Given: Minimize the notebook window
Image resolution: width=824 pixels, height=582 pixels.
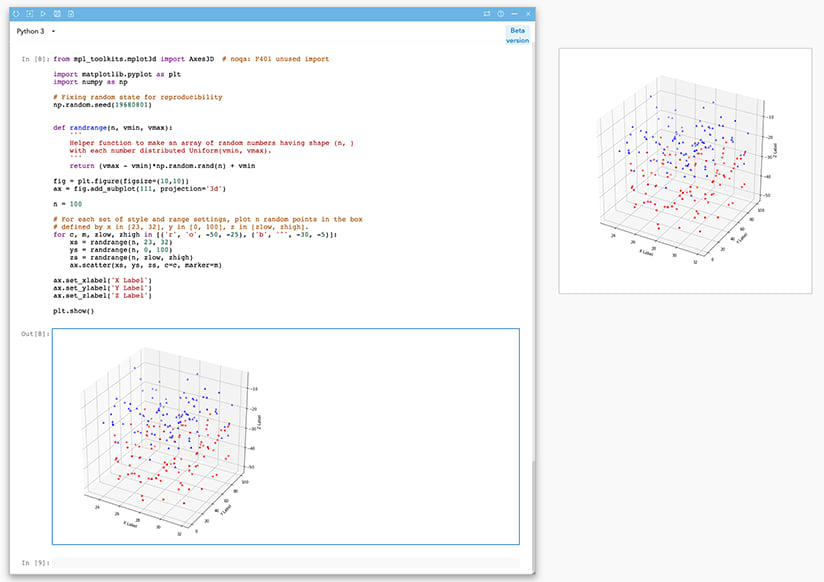Looking at the screenshot, I should click(x=514, y=14).
